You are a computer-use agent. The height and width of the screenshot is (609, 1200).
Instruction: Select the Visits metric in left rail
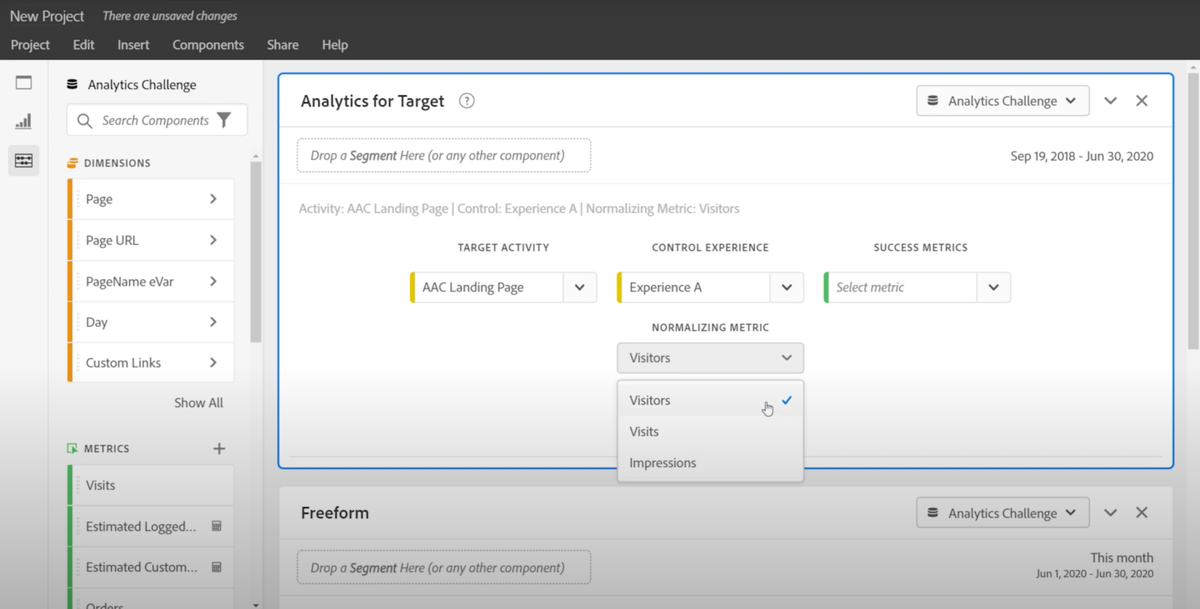[150, 485]
